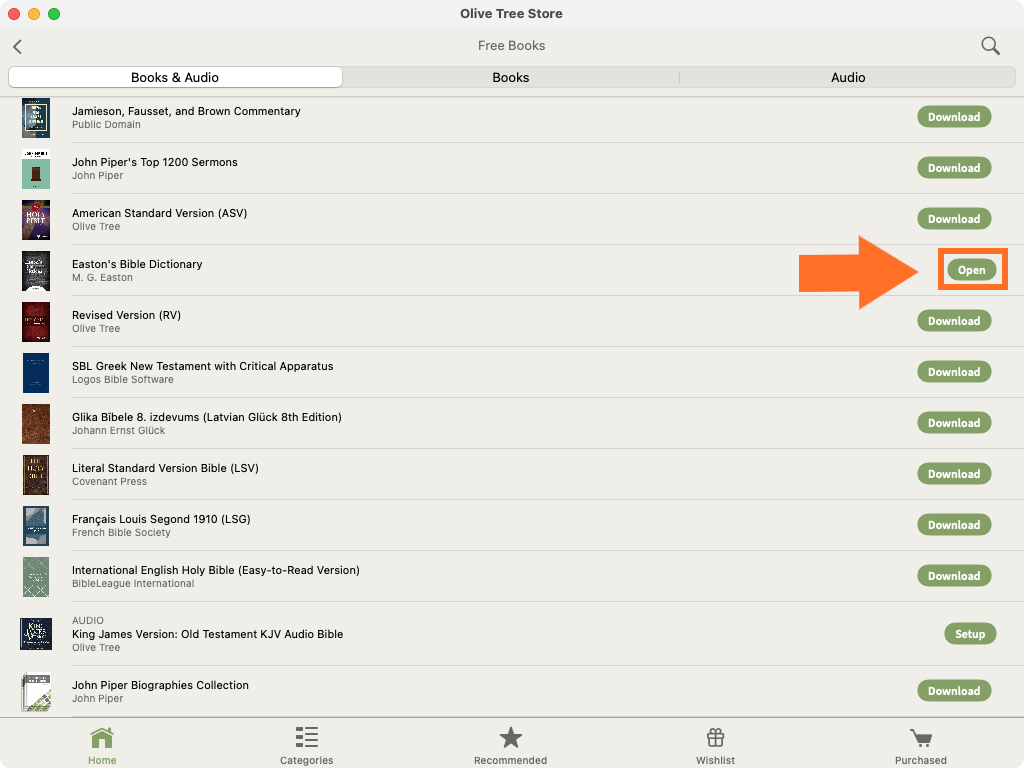Click the Johann Ernst Glück author text
This screenshot has width=1024, height=768.
click(118, 430)
